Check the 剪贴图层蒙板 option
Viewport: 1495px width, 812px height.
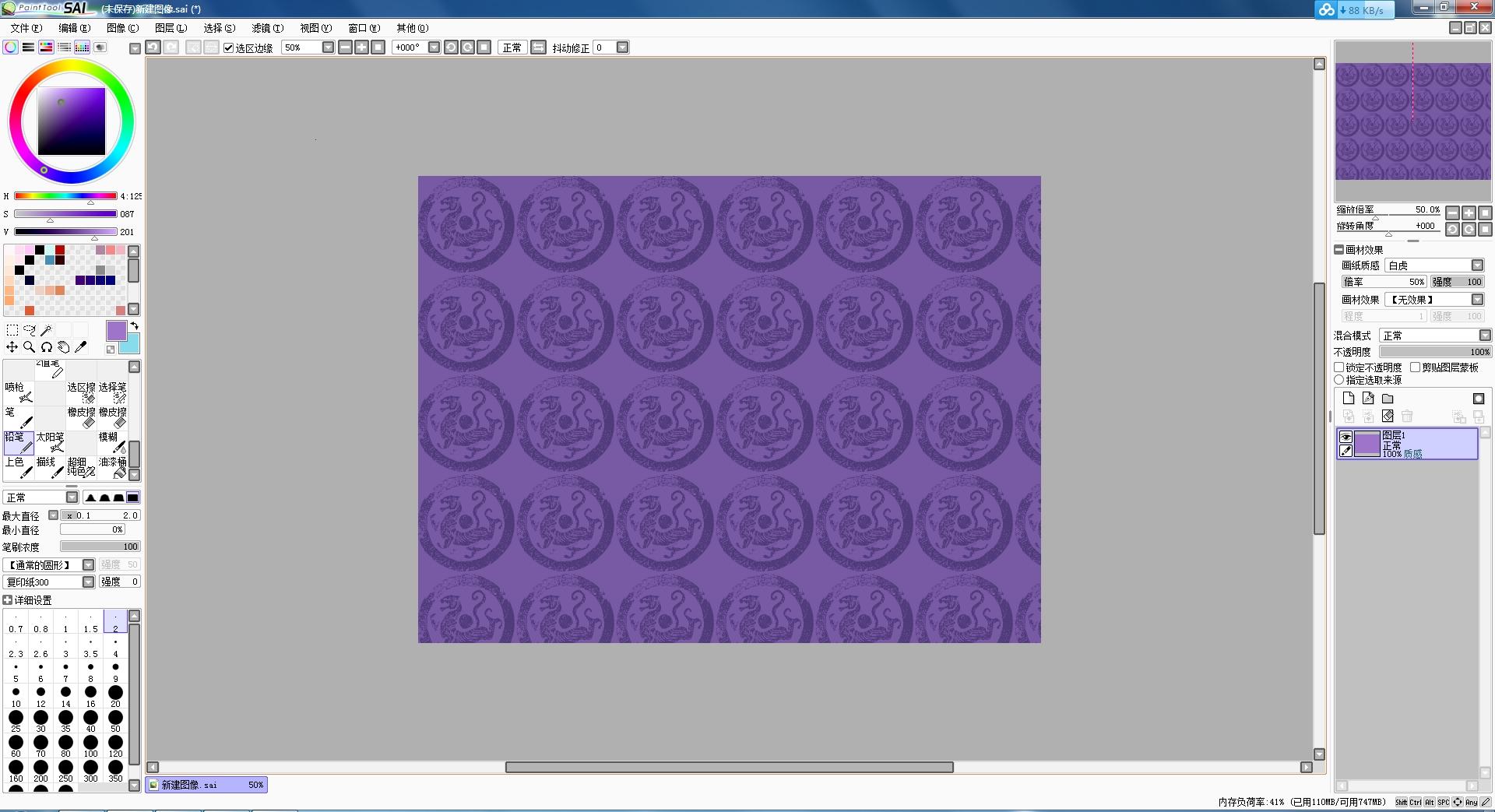pos(1416,367)
